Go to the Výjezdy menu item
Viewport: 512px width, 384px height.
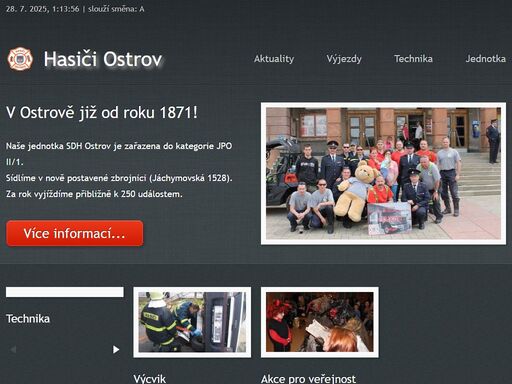coord(344,59)
